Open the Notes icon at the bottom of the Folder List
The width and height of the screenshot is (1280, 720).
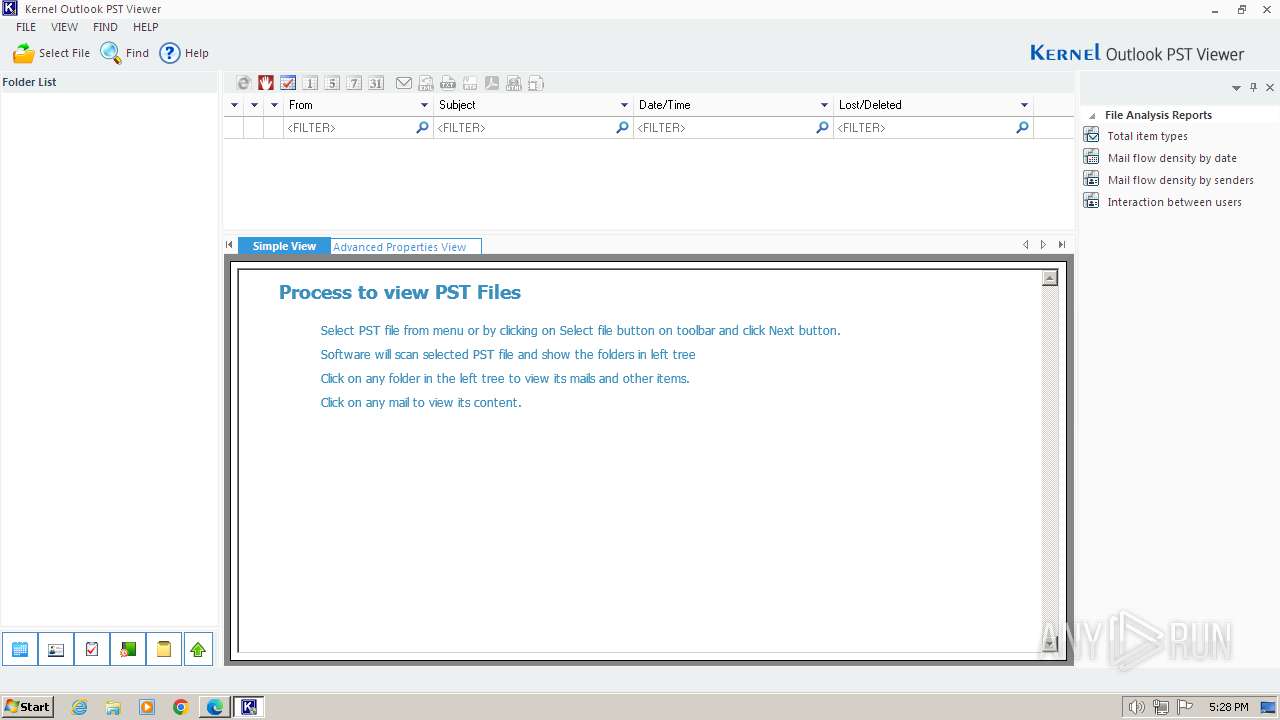pos(164,650)
